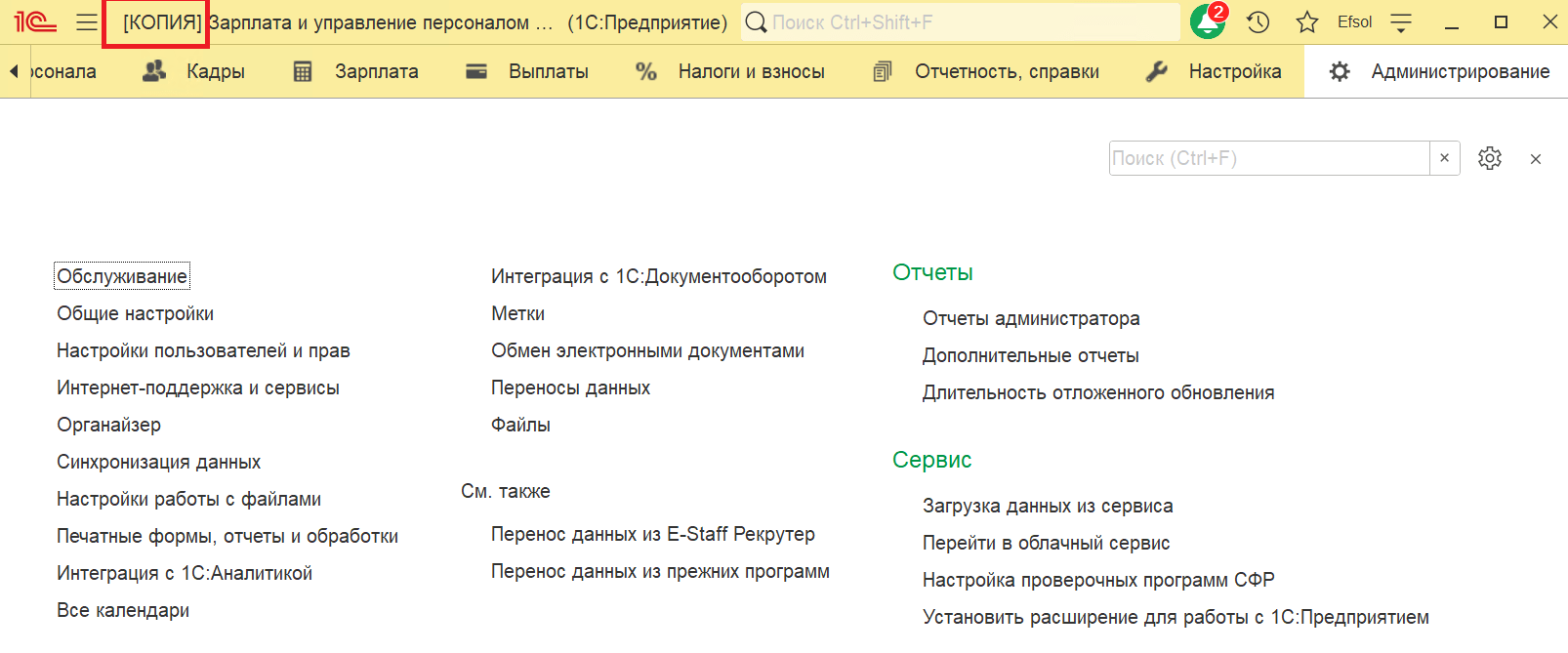Open Файлы link
1568x653 pixels.
pyautogui.click(x=520, y=425)
